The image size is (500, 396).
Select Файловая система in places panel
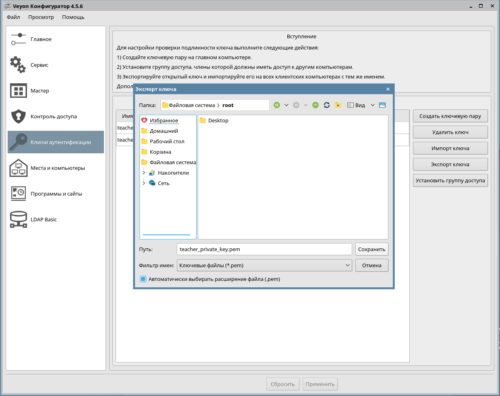pyautogui.click(x=168, y=162)
